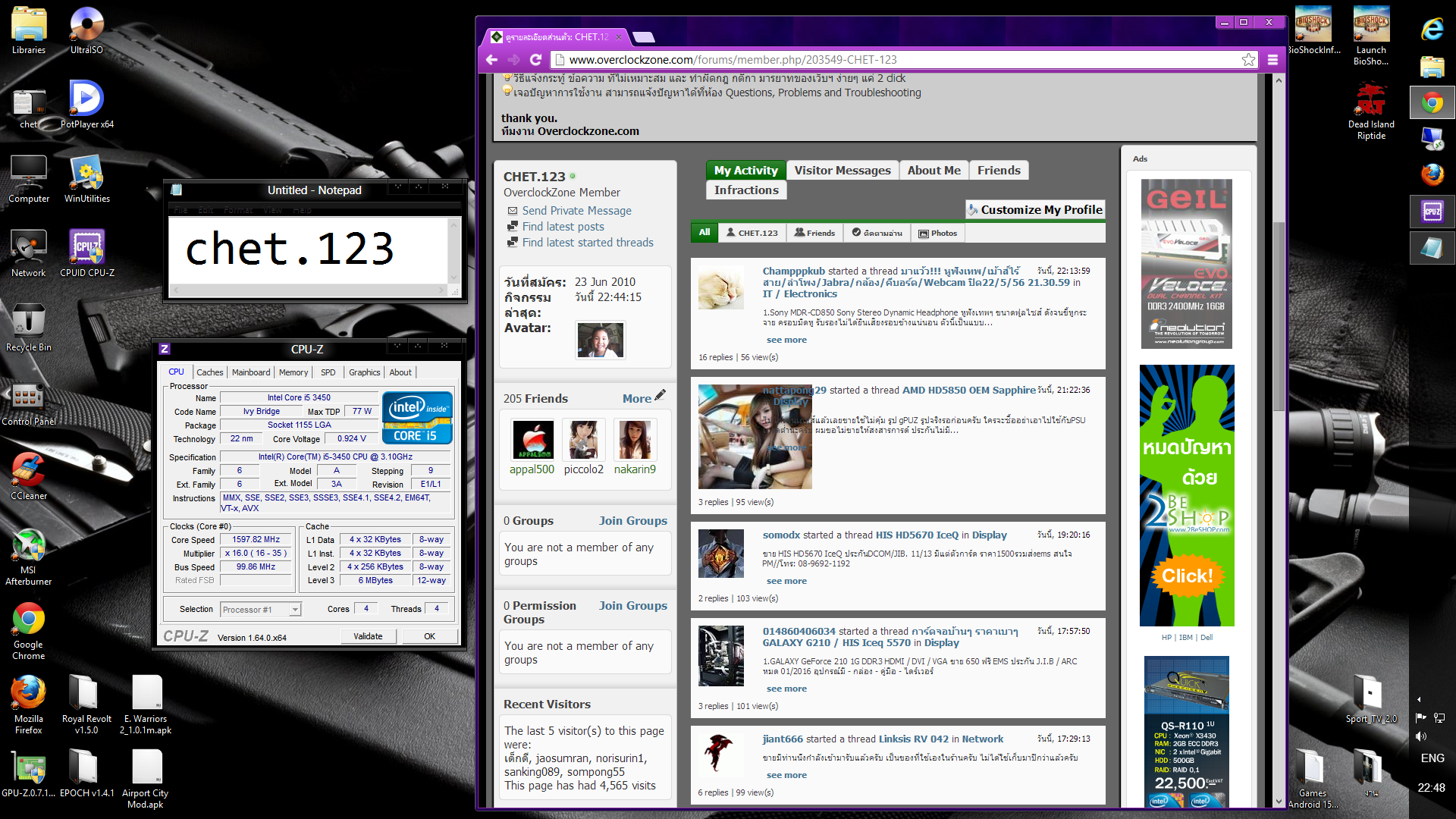Click edit pencil next to Friends More
1456x819 pixels.
click(x=661, y=395)
